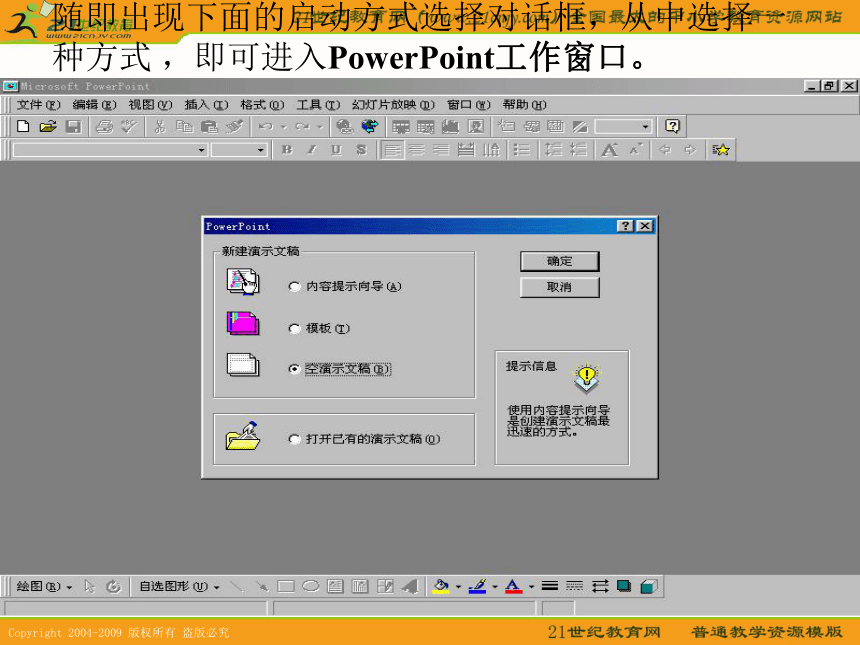The height and width of the screenshot is (645, 860).
Task: Click the Format Painter icon
Action: click(x=235, y=127)
